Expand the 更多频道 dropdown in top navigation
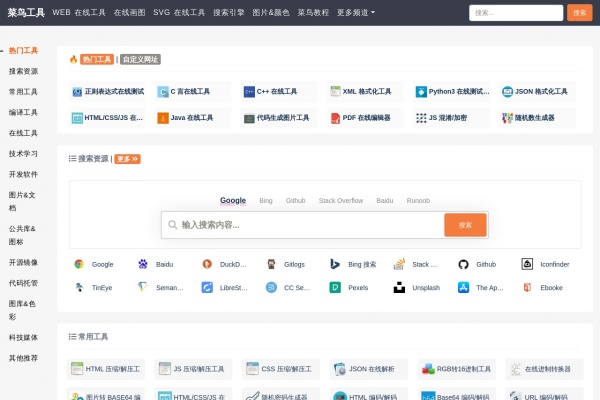 point(359,13)
